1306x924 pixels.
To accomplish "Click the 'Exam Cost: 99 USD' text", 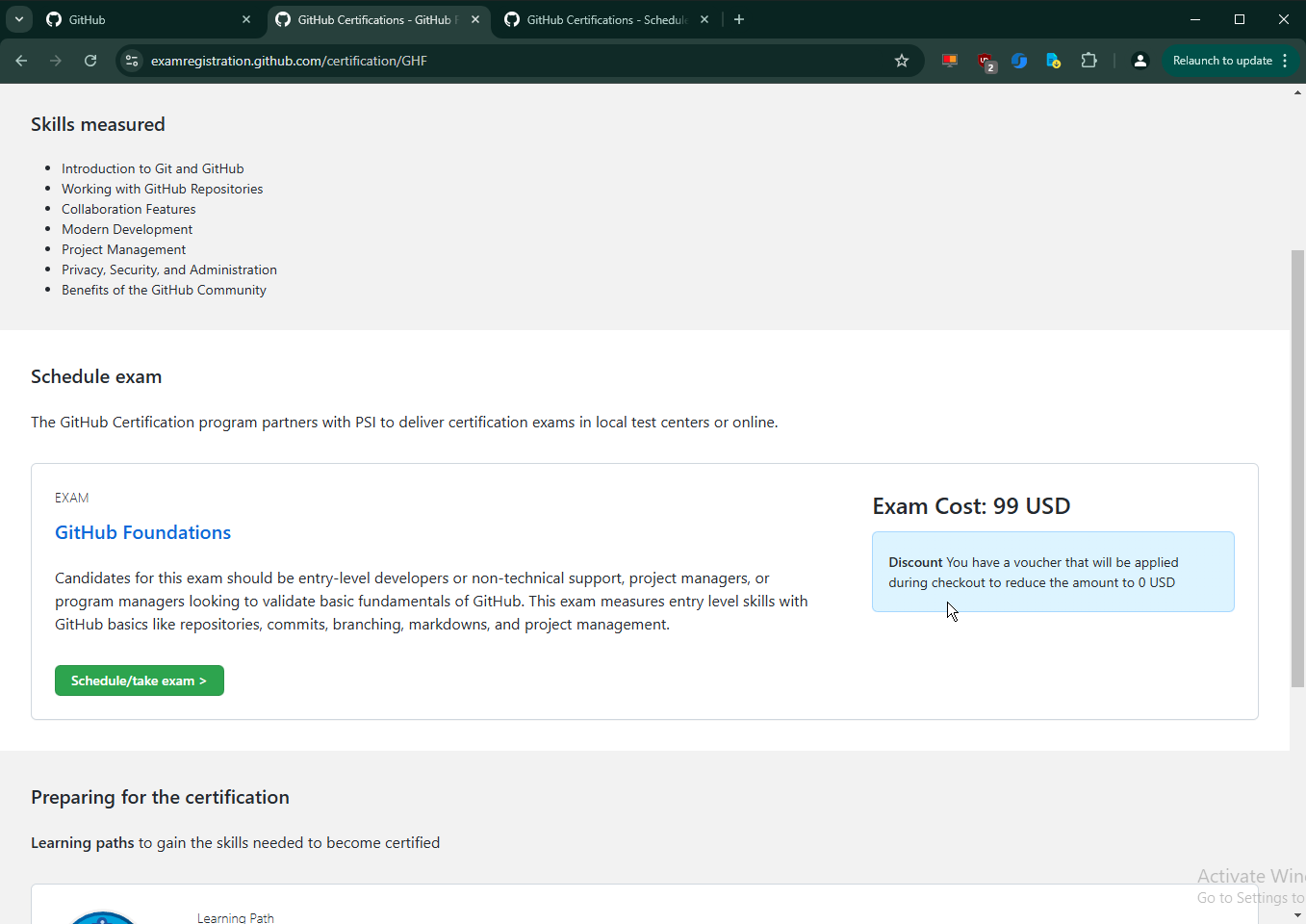I will pos(971,506).
